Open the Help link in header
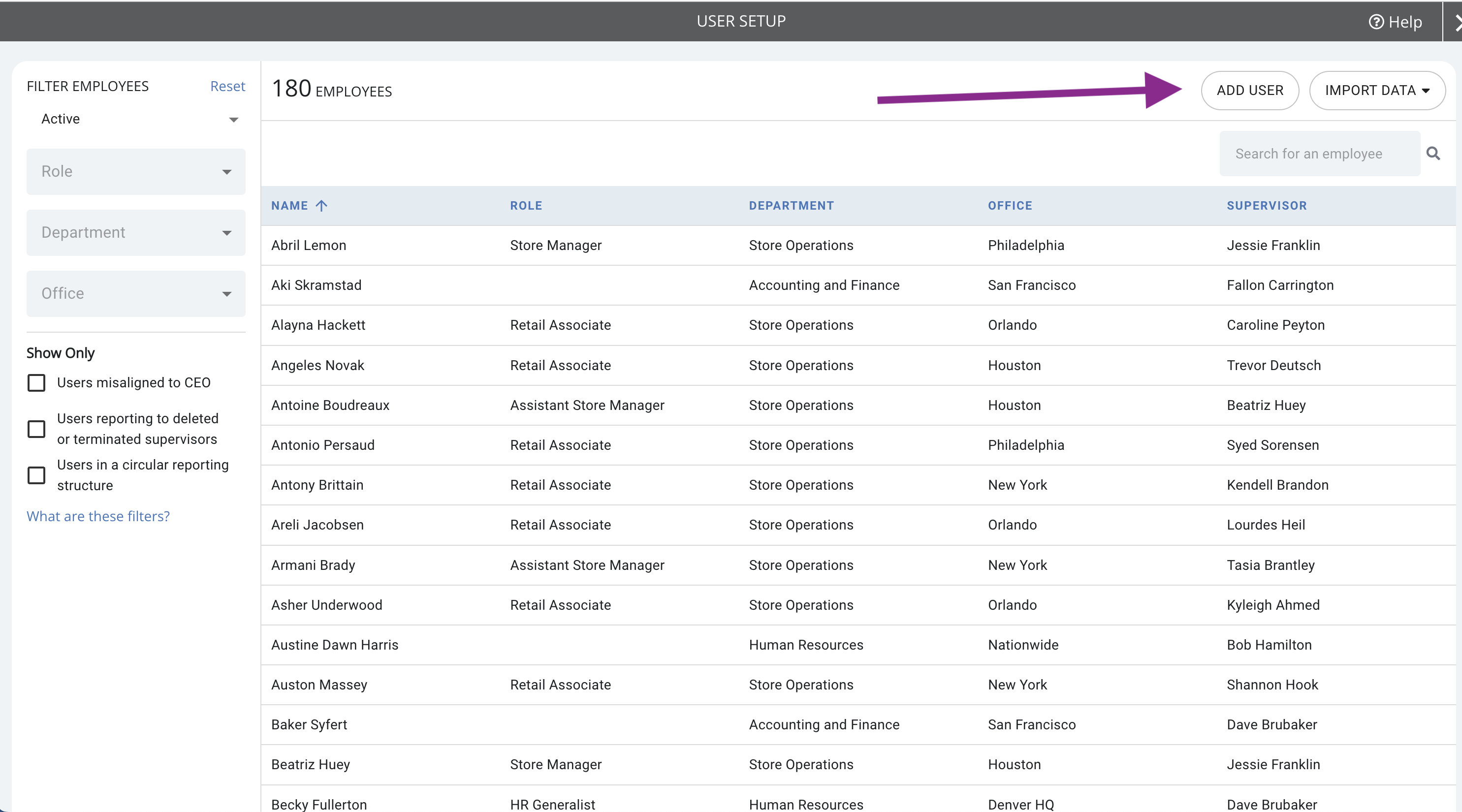This screenshot has width=1462, height=812. pos(1395,22)
